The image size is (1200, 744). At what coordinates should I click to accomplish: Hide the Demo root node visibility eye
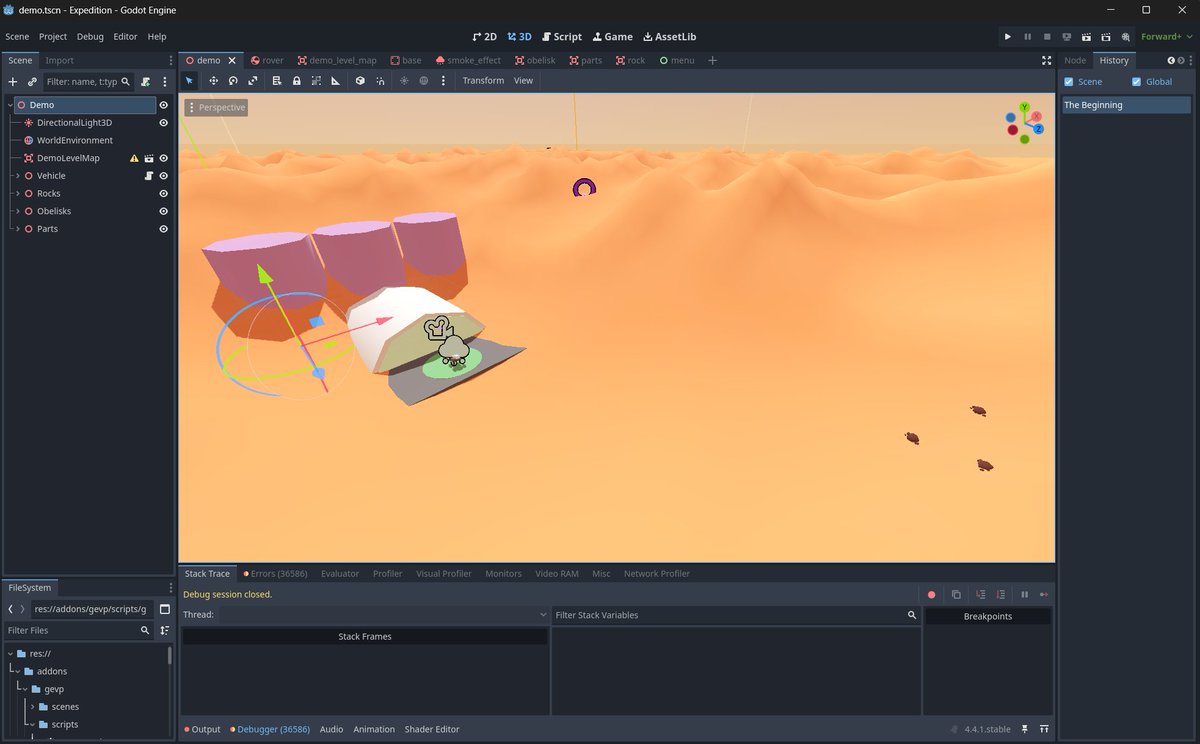[163, 105]
